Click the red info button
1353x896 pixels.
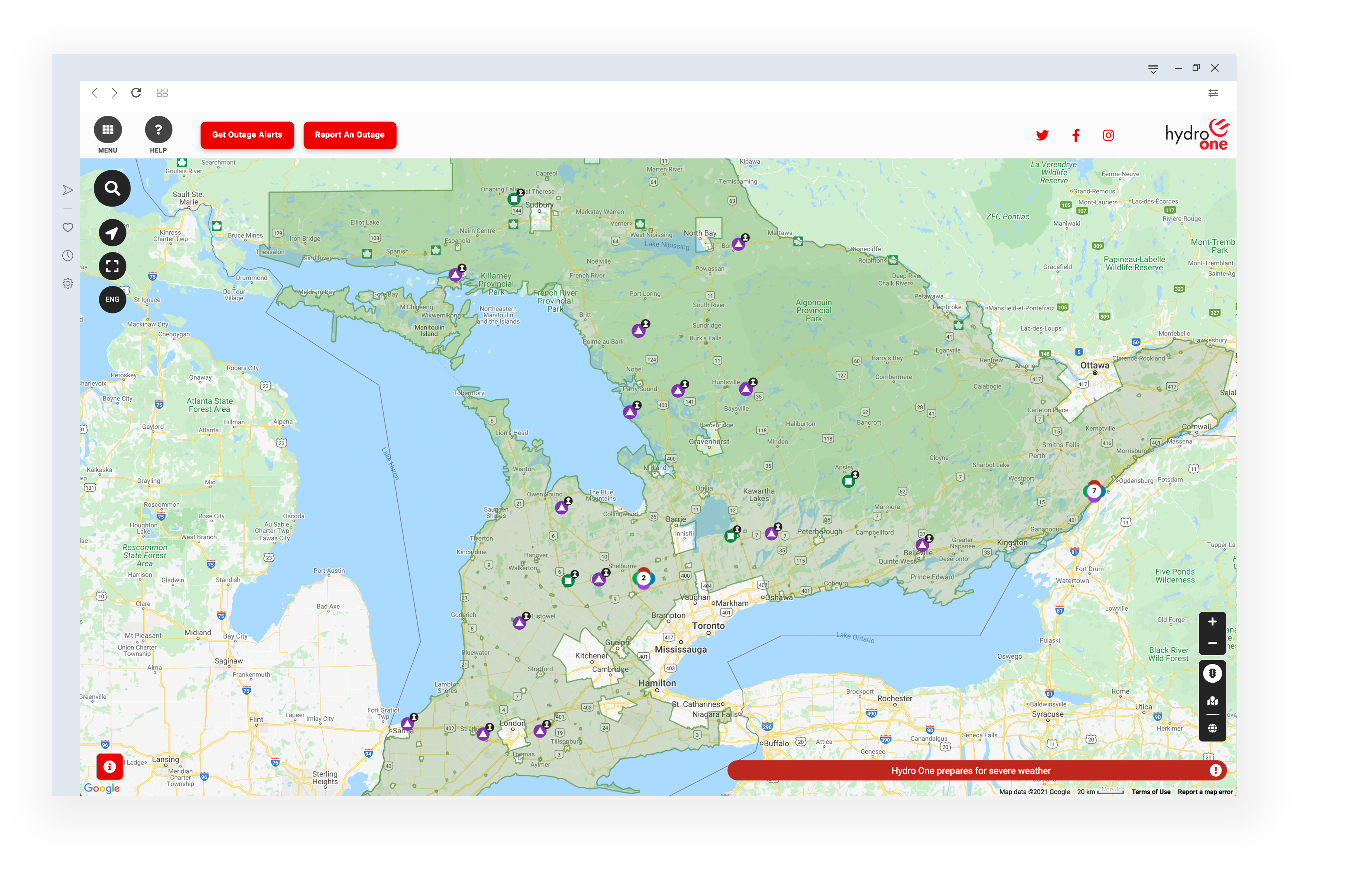(x=109, y=766)
